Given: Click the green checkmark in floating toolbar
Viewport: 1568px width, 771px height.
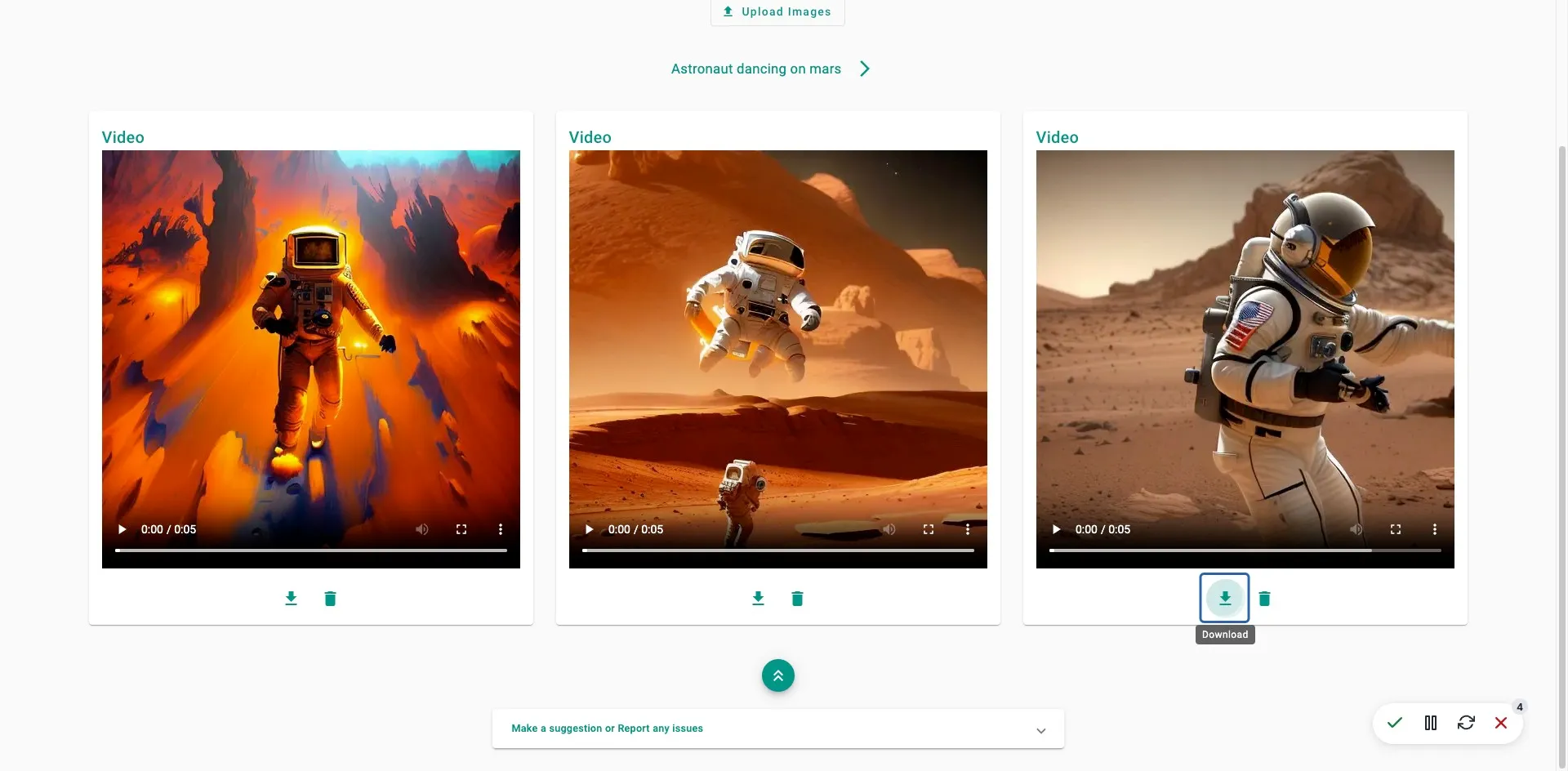Looking at the screenshot, I should (x=1395, y=723).
